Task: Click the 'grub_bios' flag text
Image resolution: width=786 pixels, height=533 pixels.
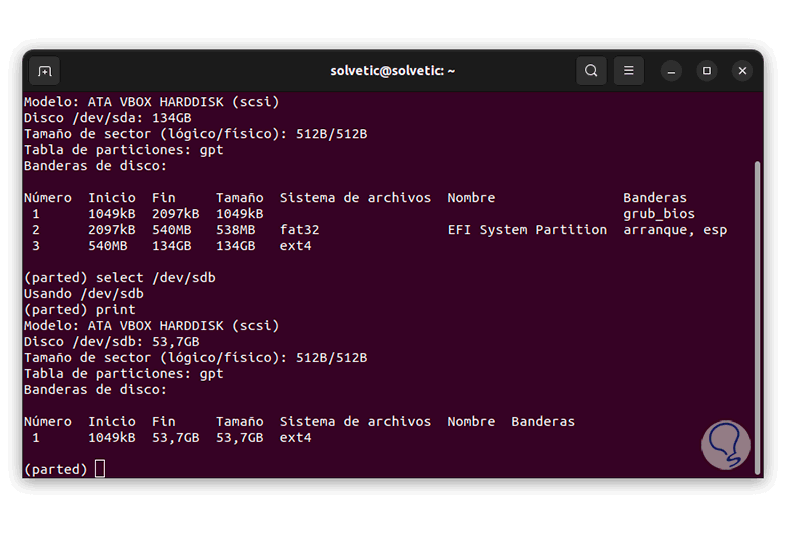Action: 658,214
